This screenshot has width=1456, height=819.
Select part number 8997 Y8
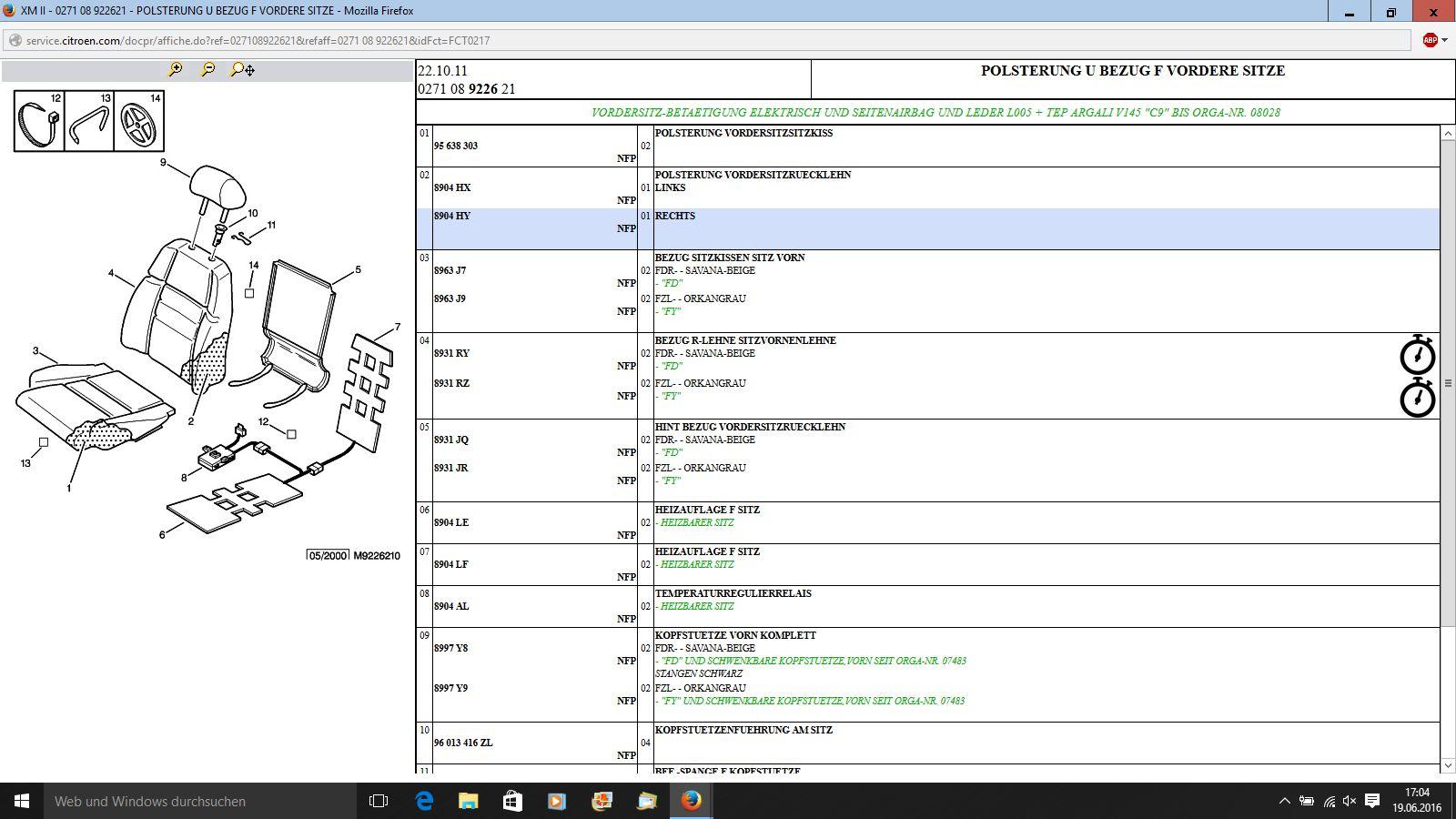pos(450,648)
